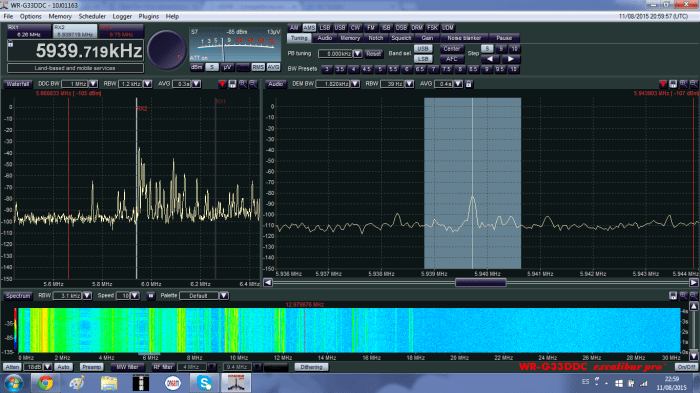The width and height of the screenshot is (700, 393).
Task: Click the save icon in DDC spectrum panel
Action: coord(232,84)
